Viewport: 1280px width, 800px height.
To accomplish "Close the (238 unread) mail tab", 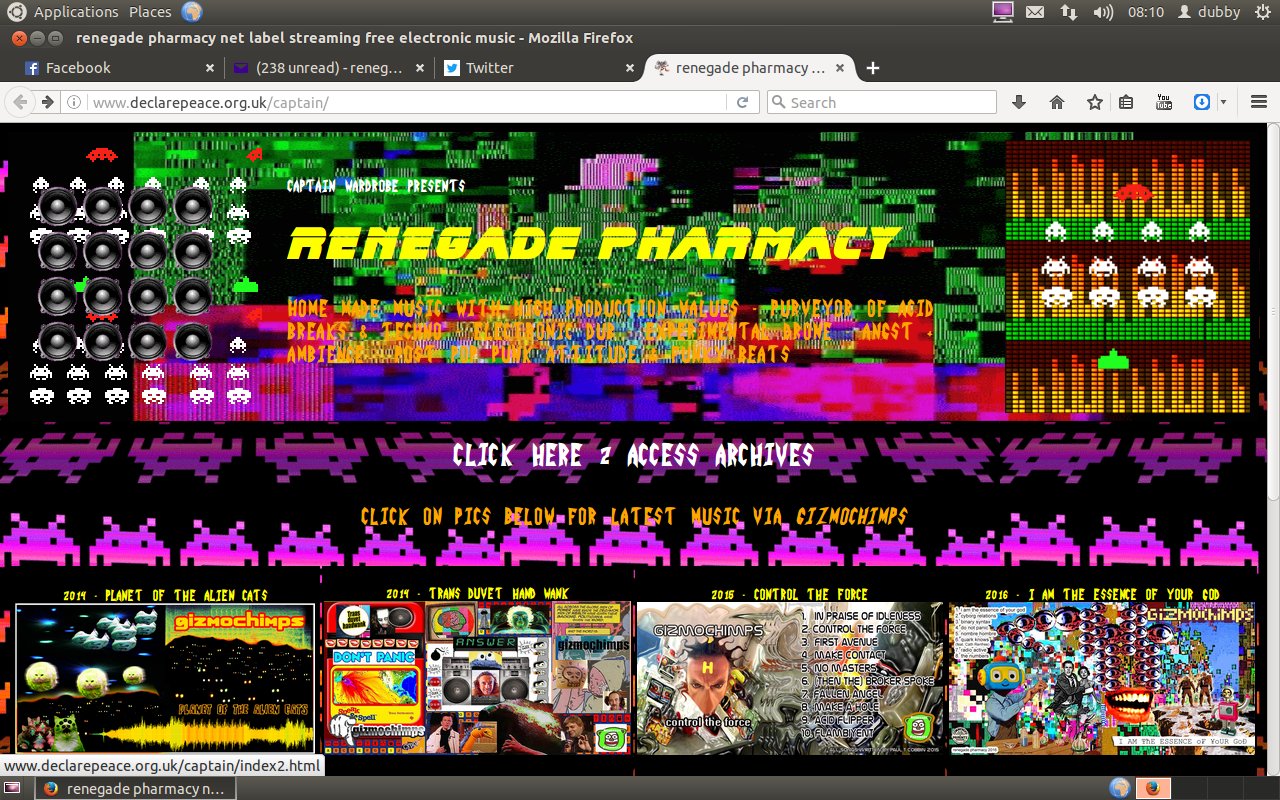I will tap(420, 68).
